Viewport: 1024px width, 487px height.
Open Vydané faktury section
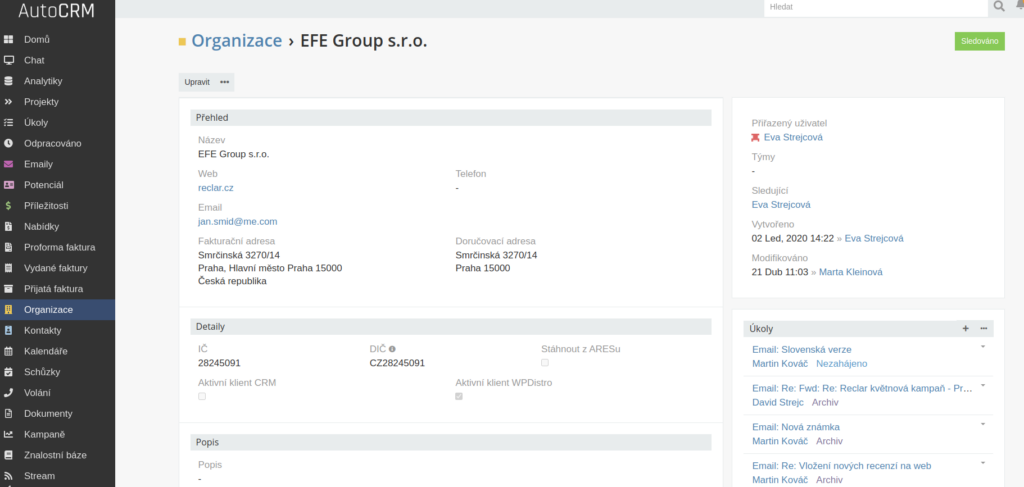tap(57, 268)
